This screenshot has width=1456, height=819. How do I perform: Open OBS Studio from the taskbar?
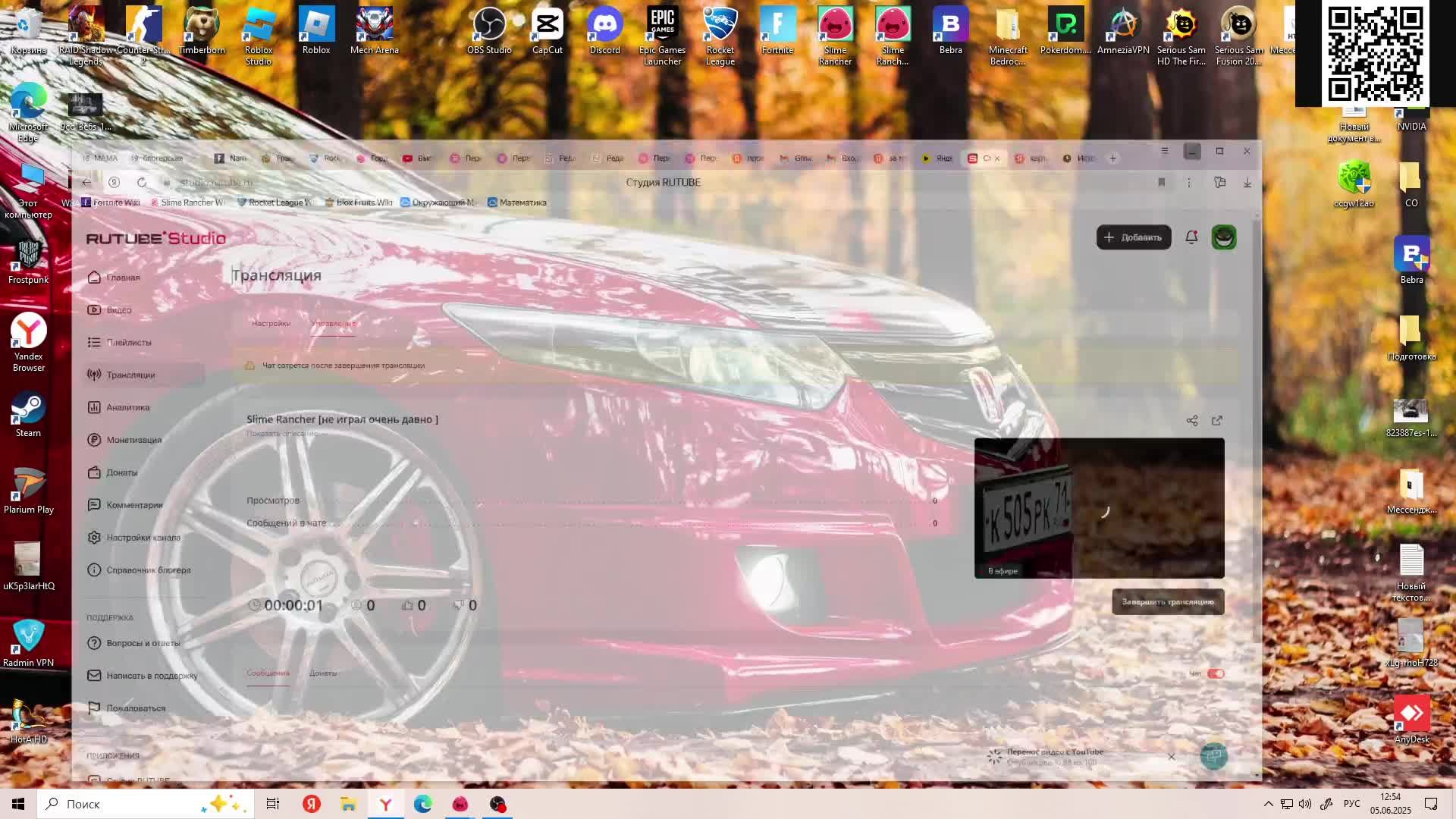click(497, 805)
